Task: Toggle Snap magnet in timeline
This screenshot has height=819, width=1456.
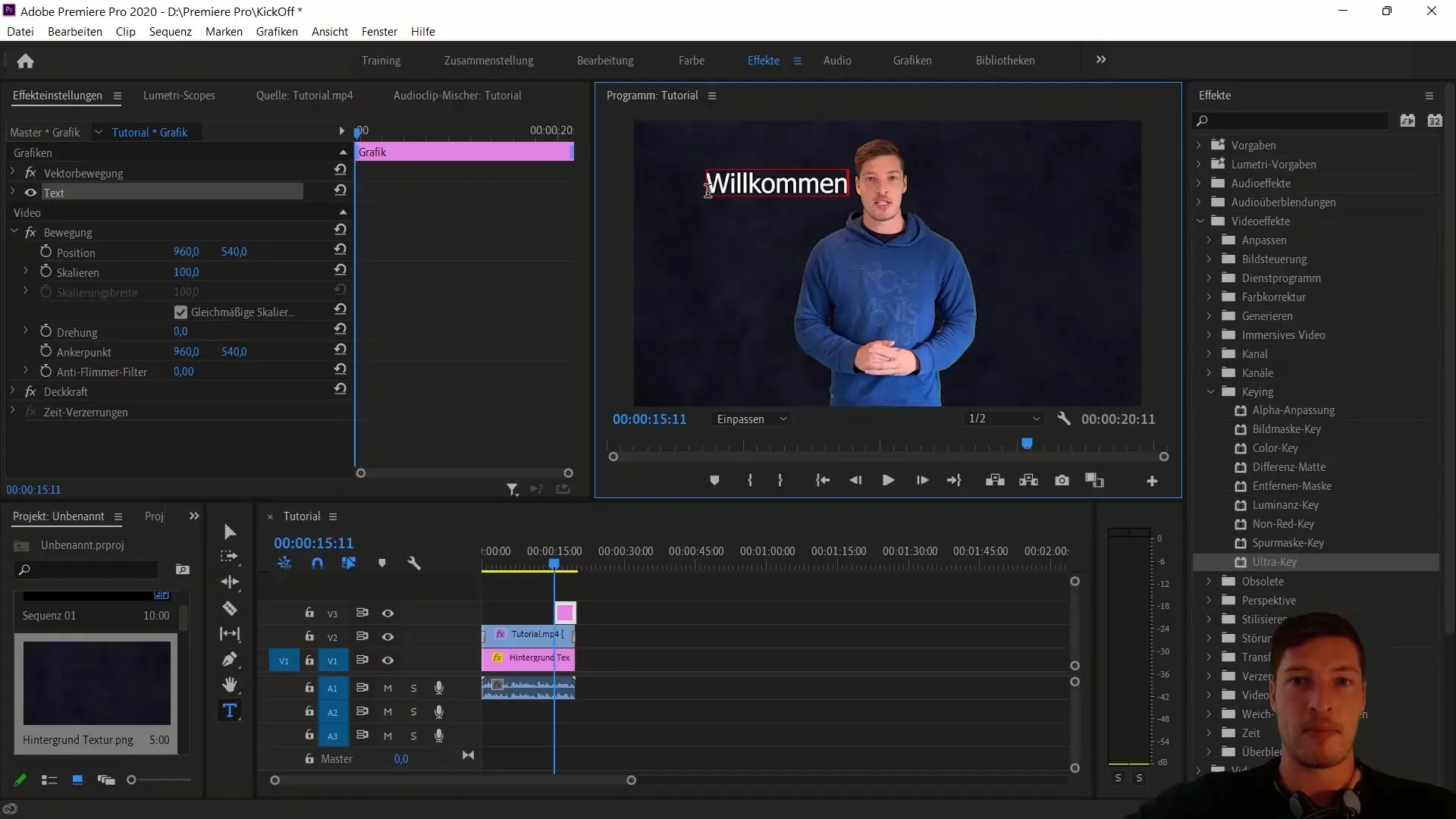Action: tap(317, 563)
